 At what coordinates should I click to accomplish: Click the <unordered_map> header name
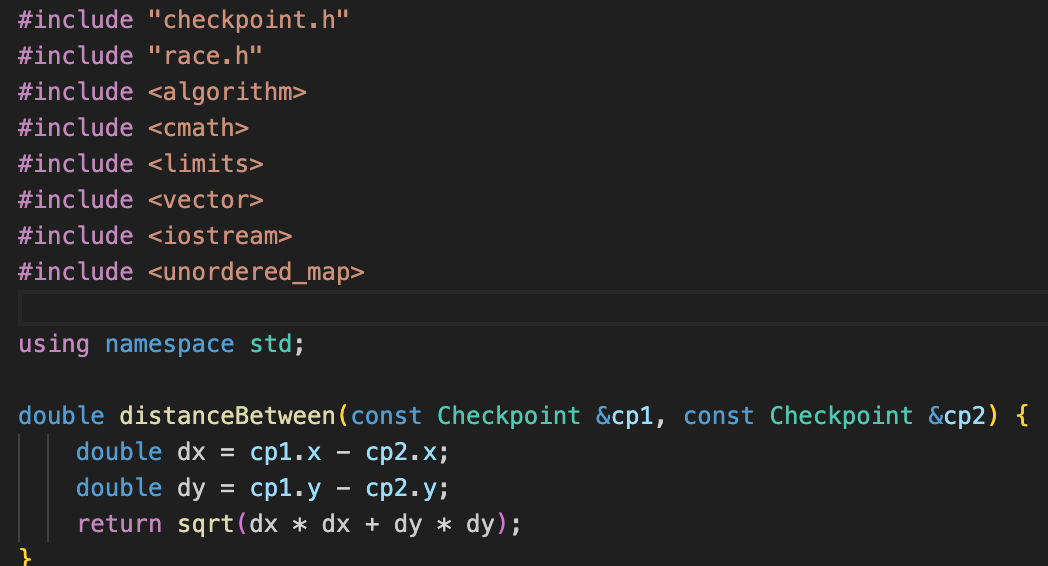click(x=256, y=273)
